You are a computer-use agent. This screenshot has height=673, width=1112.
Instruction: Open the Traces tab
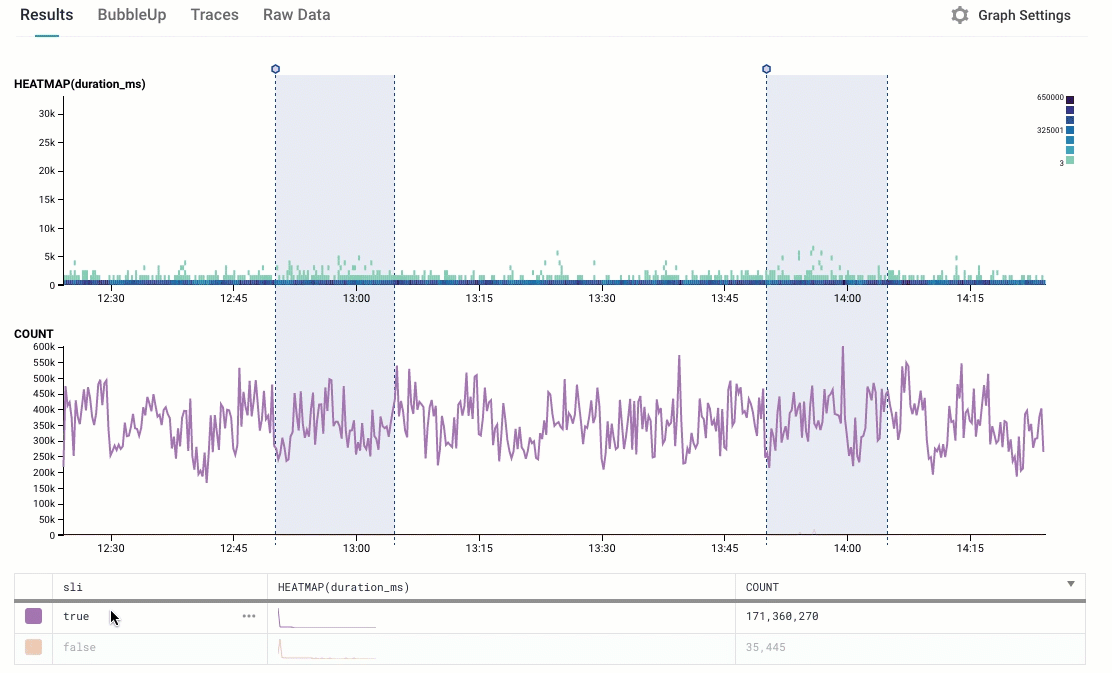click(x=214, y=15)
